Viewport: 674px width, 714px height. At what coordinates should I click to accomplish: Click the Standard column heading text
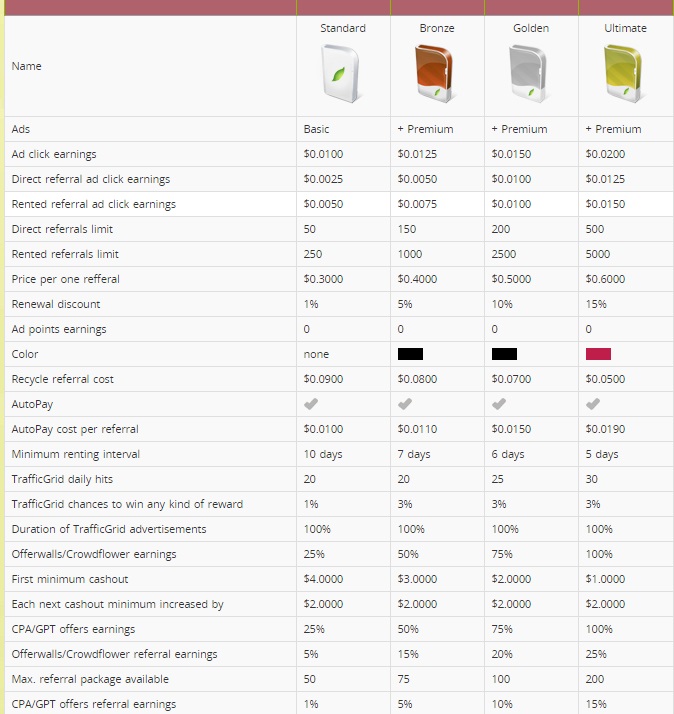pos(342,28)
